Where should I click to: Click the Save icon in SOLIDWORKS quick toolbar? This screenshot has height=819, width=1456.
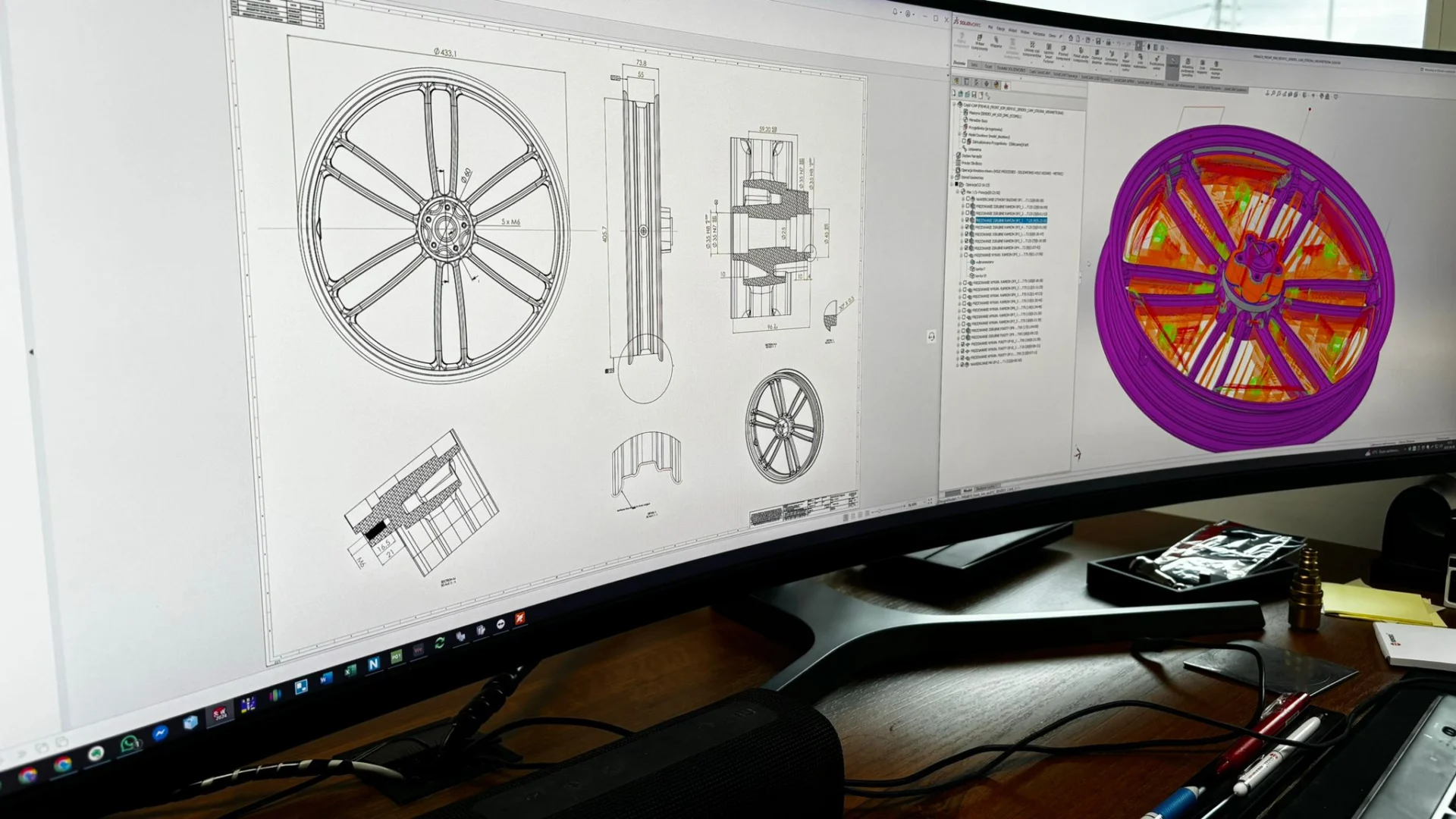[1098, 41]
